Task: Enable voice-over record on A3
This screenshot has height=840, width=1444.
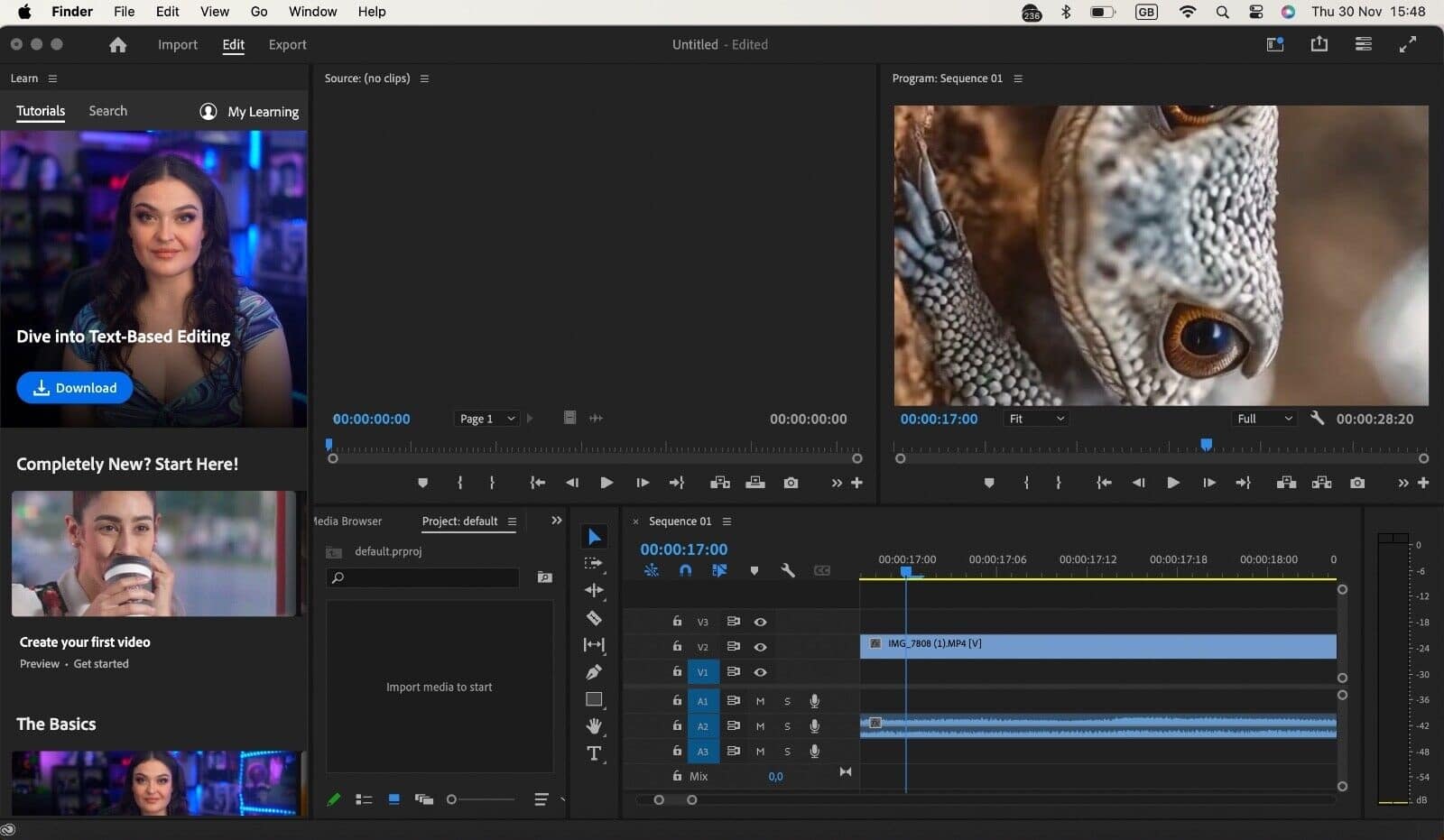Action: [814, 751]
